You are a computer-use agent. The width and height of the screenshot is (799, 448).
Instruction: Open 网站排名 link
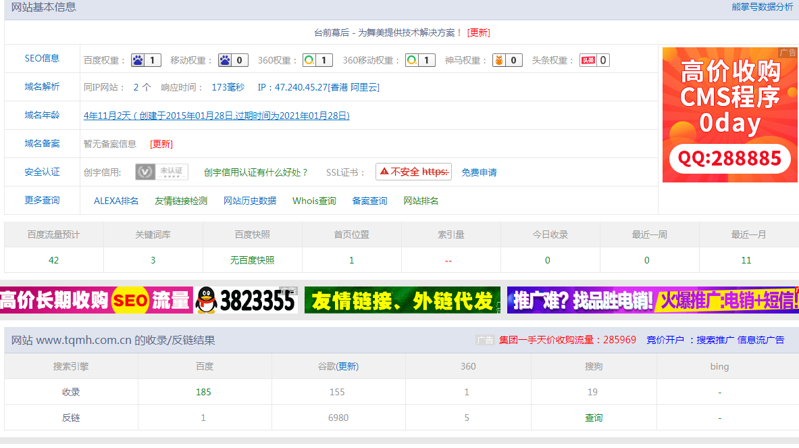[420, 201]
